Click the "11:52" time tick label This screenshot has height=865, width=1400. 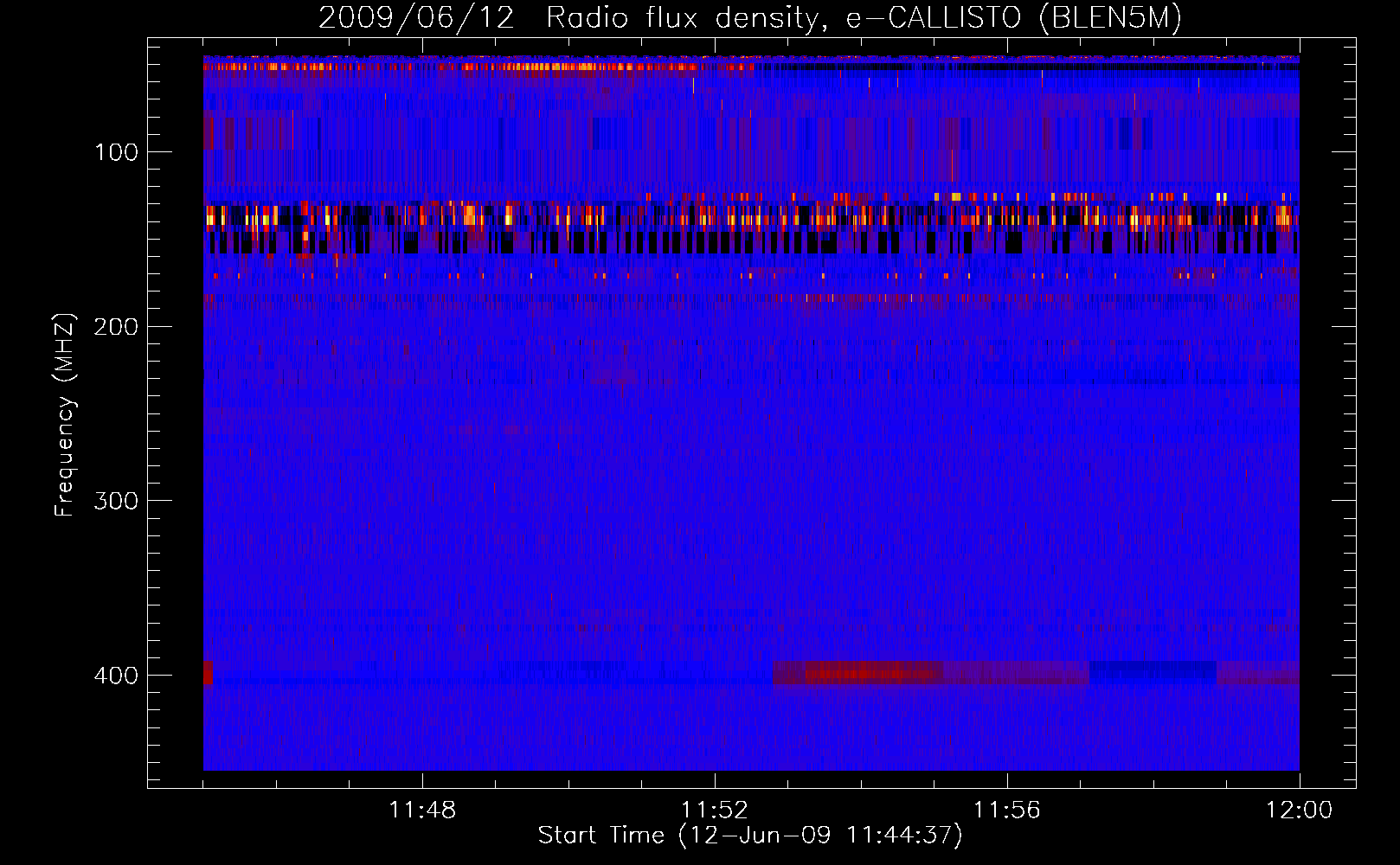pyautogui.click(x=715, y=810)
